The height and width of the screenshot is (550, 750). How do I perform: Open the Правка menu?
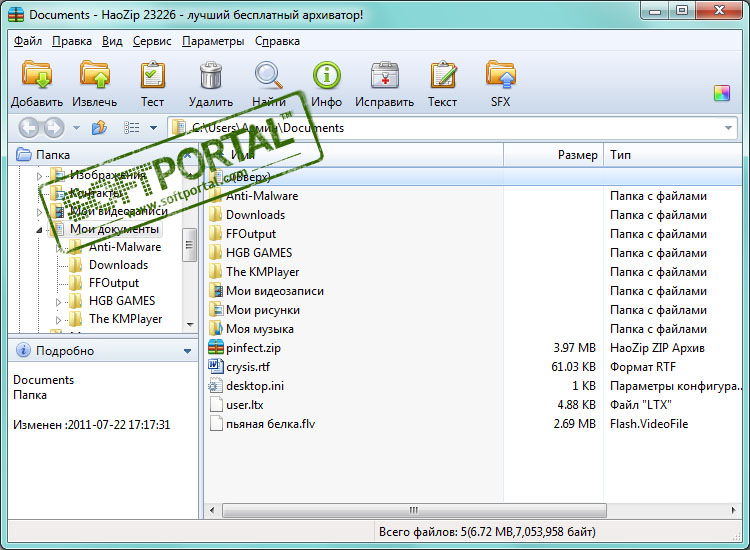pos(72,41)
